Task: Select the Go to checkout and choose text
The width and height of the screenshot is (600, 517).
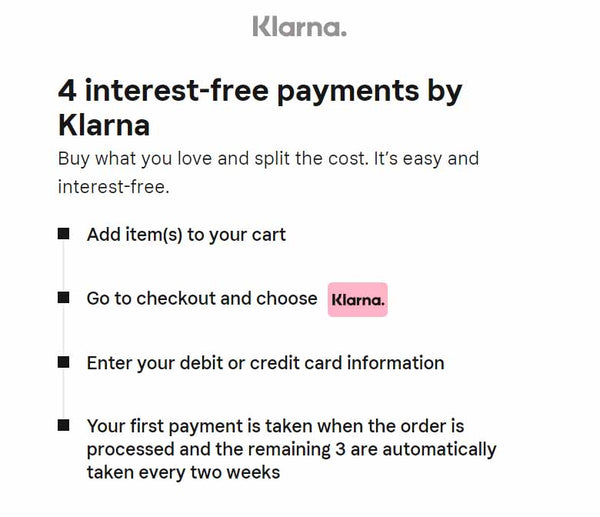Action: coord(202,299)
